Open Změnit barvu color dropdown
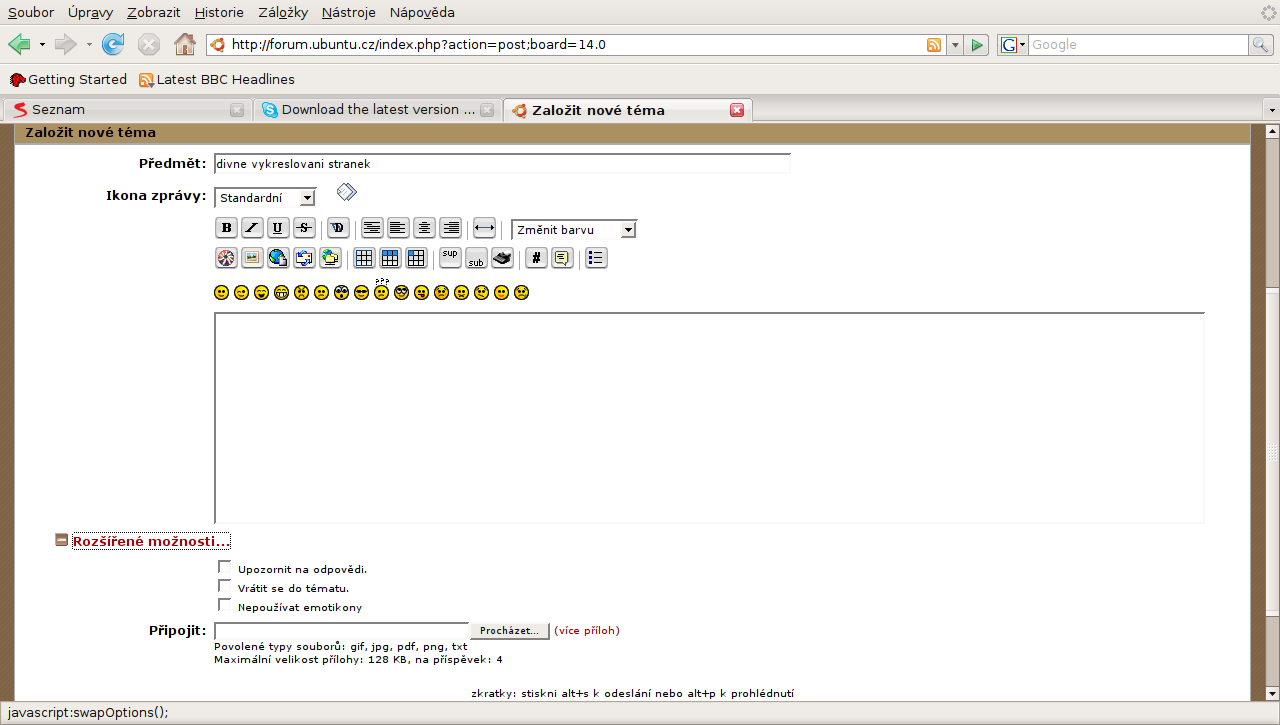 (573, 230)
